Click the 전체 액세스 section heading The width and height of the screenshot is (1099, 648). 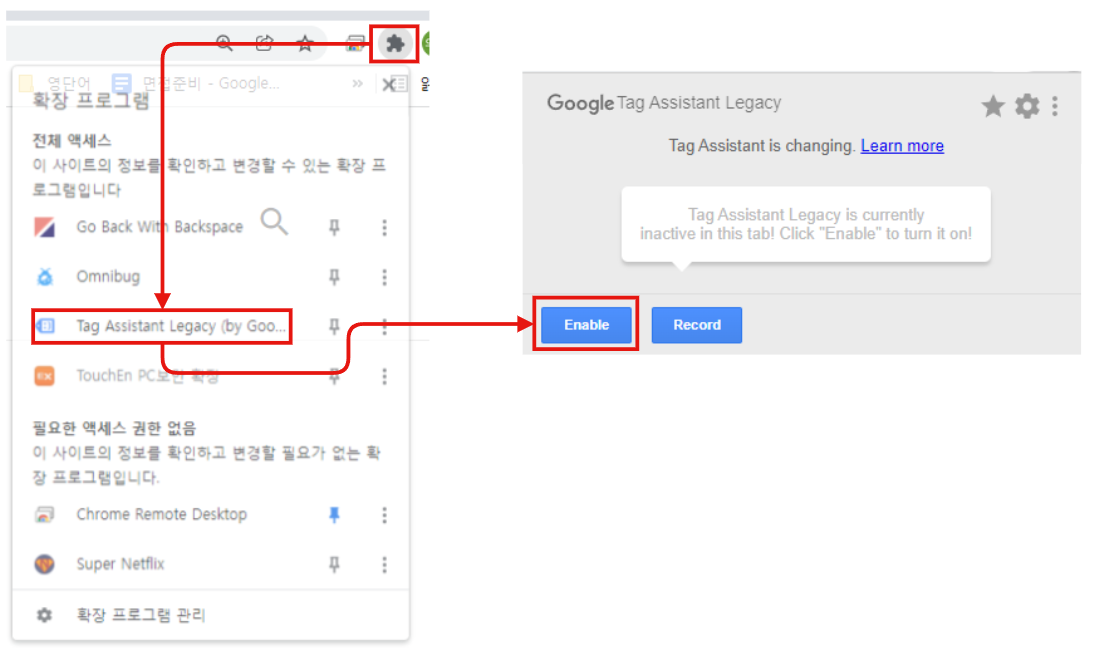[x=71, y=141]
